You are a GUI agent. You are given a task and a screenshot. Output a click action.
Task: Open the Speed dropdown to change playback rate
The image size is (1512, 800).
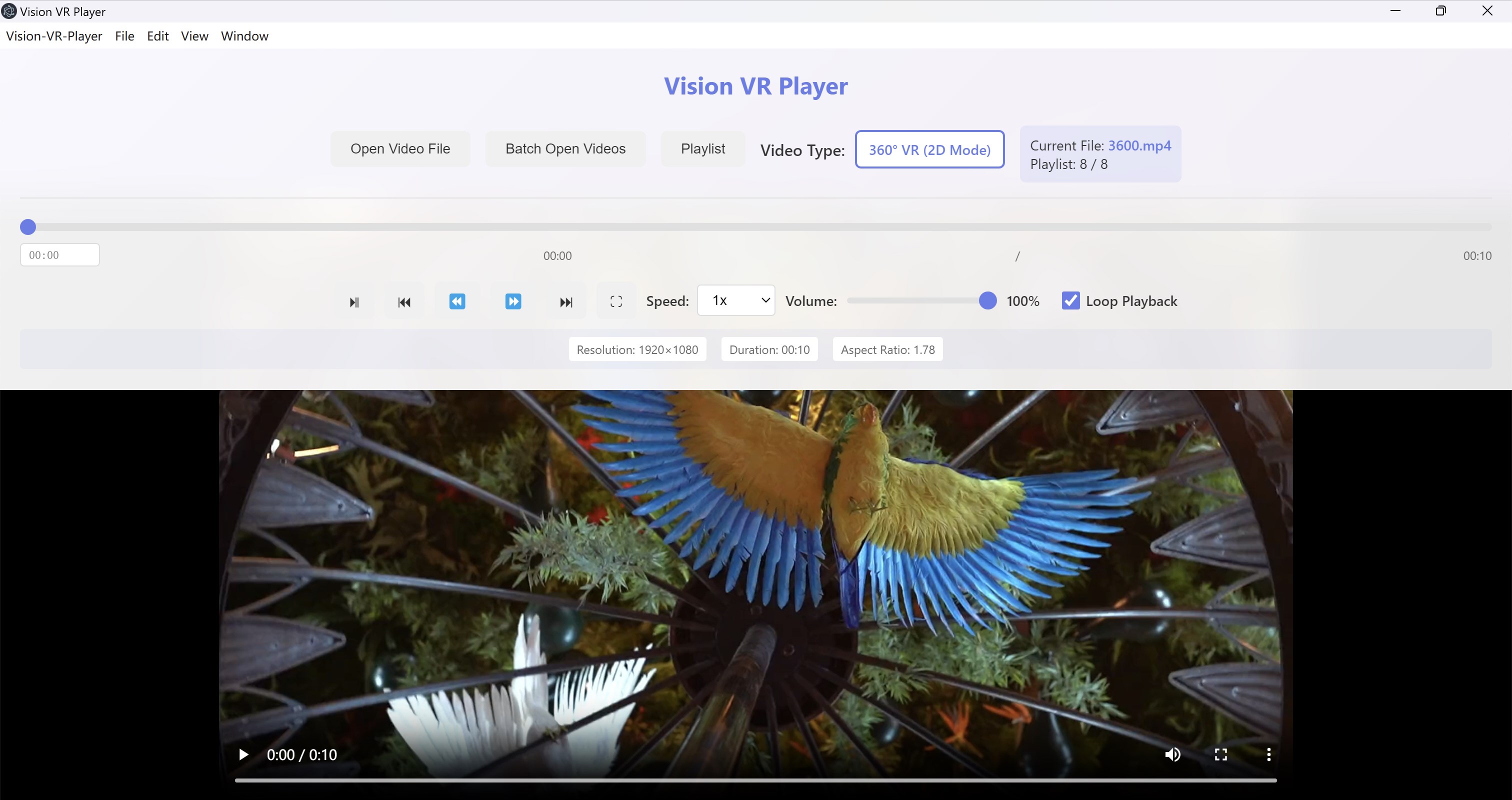(x=735, y=300)
